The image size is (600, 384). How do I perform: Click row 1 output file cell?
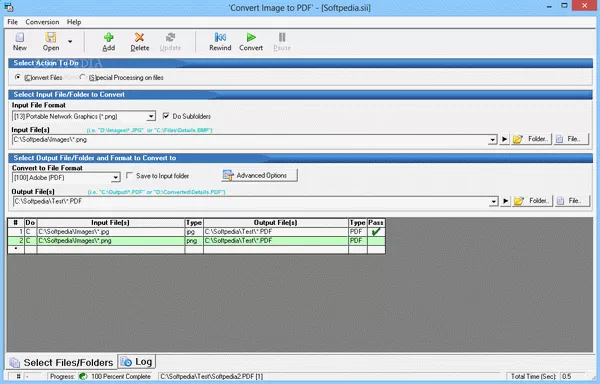276,232
